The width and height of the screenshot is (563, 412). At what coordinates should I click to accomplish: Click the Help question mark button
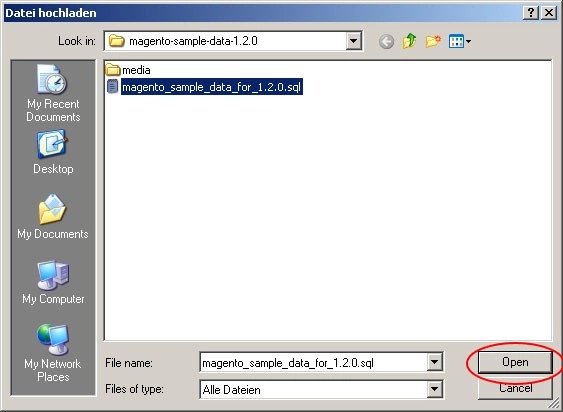coord(531,13)
